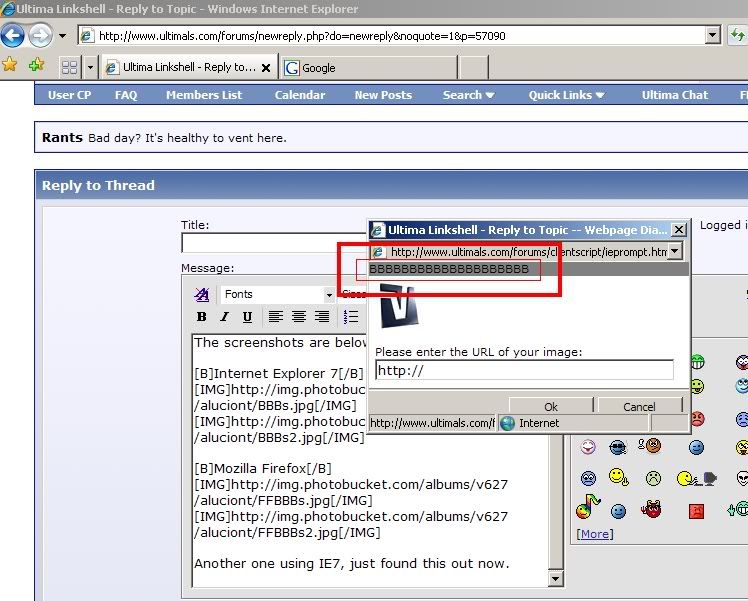Open the More smilies link
This screenshot has width=748, height=601.
(x=595, y=534)
